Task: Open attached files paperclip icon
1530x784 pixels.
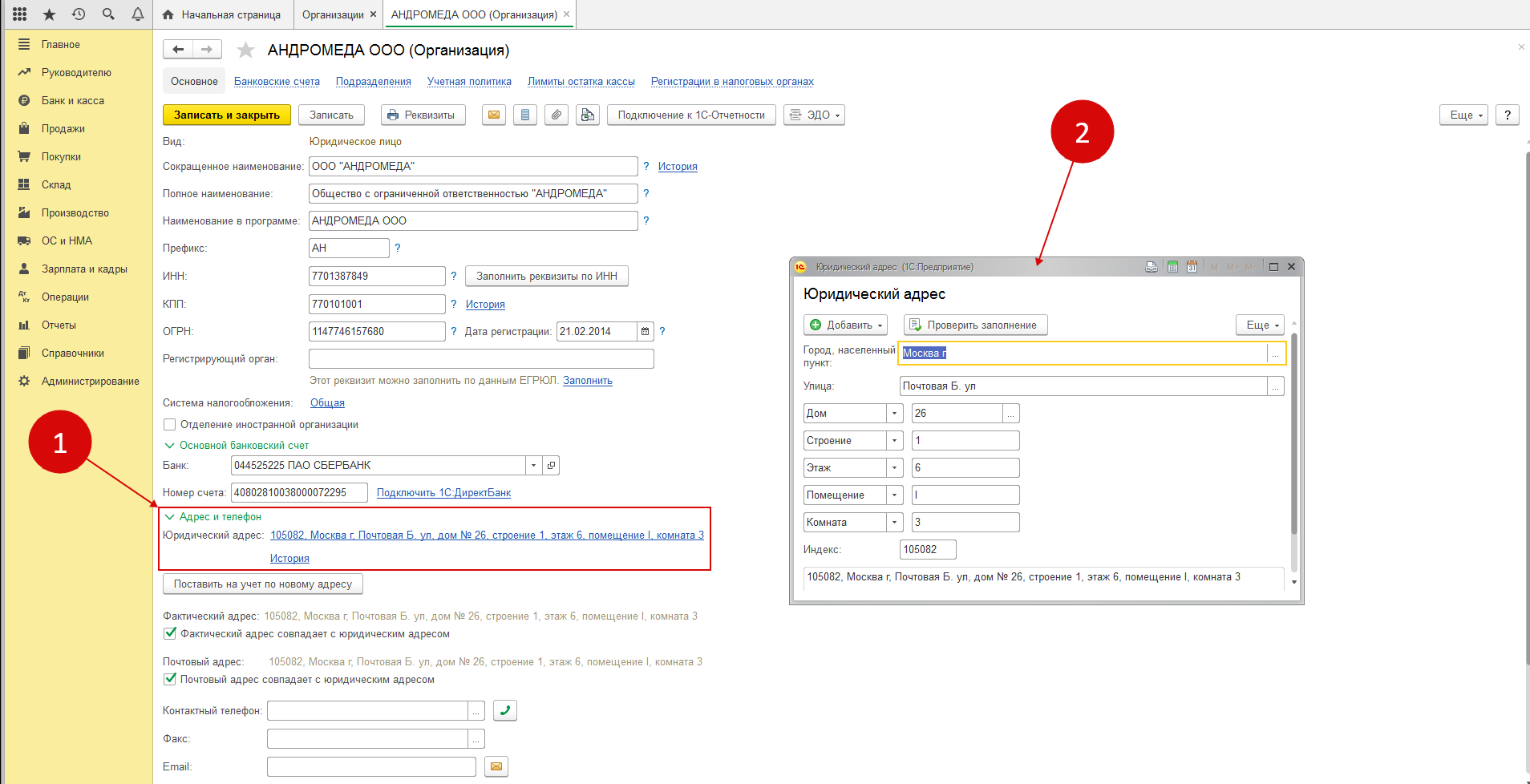Action: pyautogui.click(x=557, y=115)
